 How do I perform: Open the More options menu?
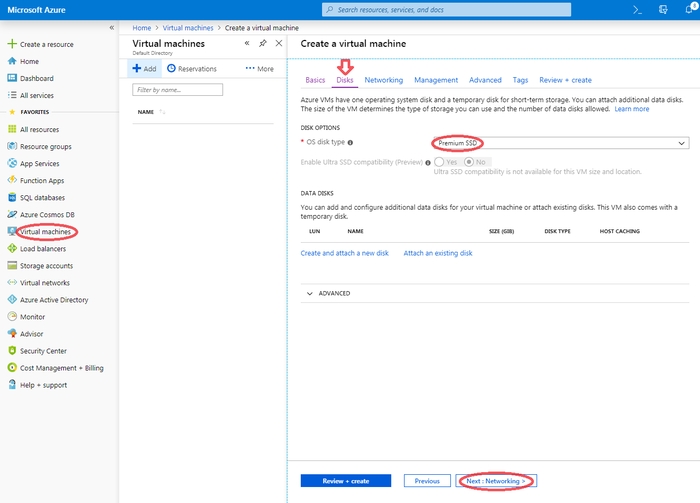tap(259, 69)
